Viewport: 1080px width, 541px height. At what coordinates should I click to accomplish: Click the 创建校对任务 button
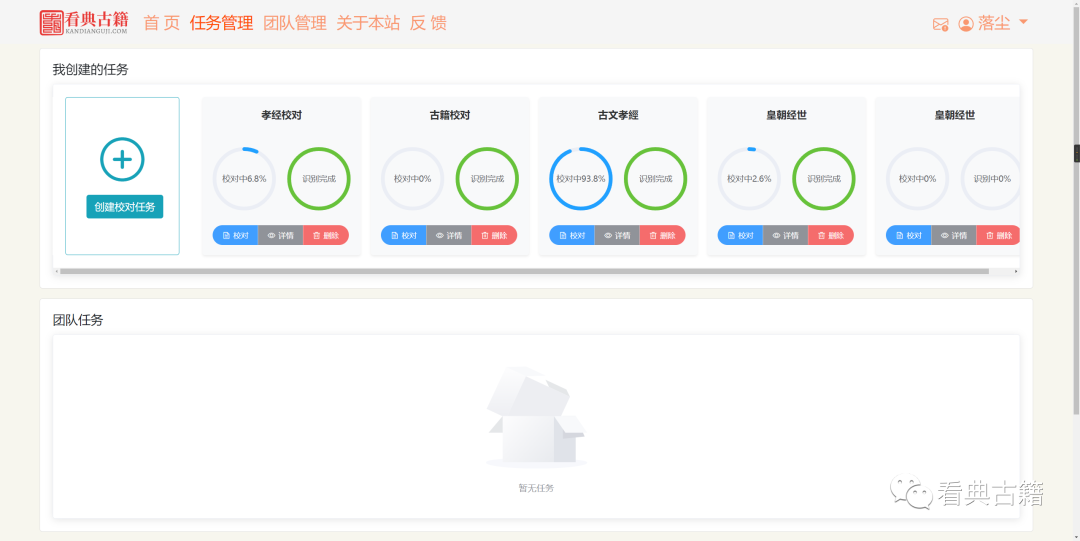pyautogui.click(x=125, y=207)
